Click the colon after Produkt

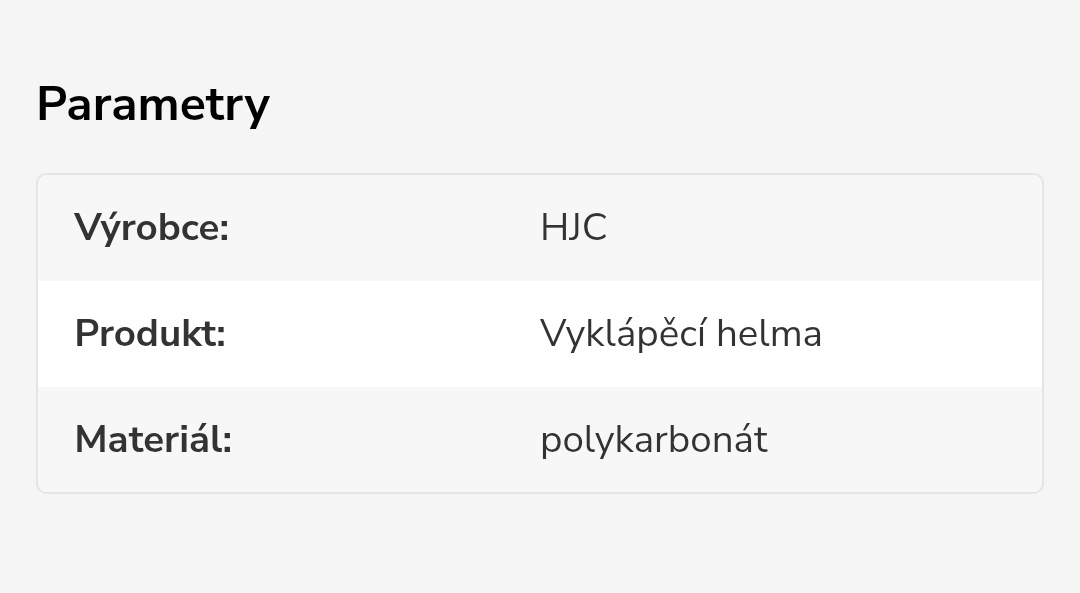221,337
